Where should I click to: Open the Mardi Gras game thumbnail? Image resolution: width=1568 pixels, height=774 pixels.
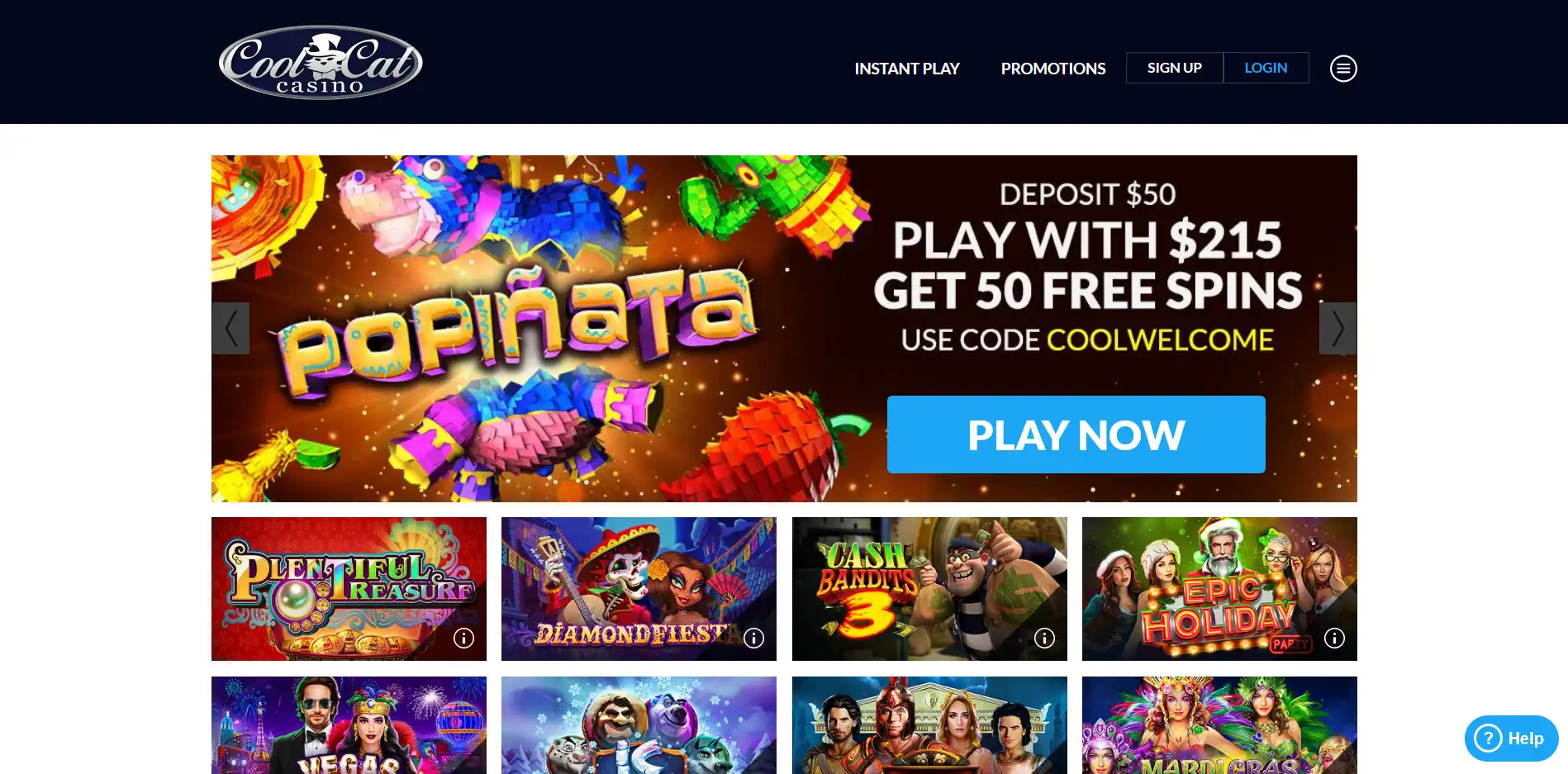point(1219,725)
